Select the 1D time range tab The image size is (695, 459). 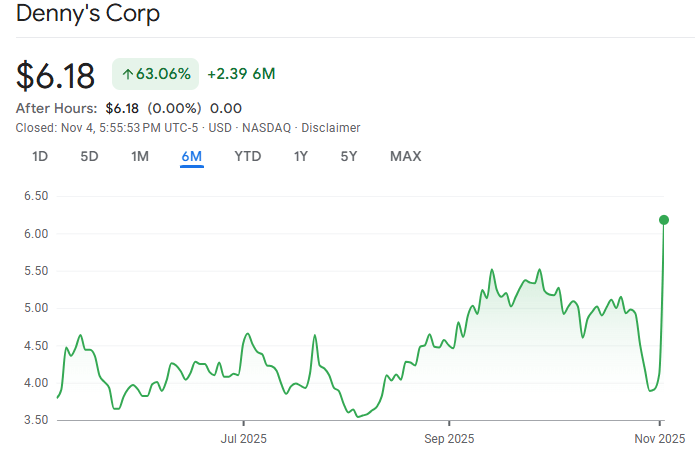pos(40,156)
